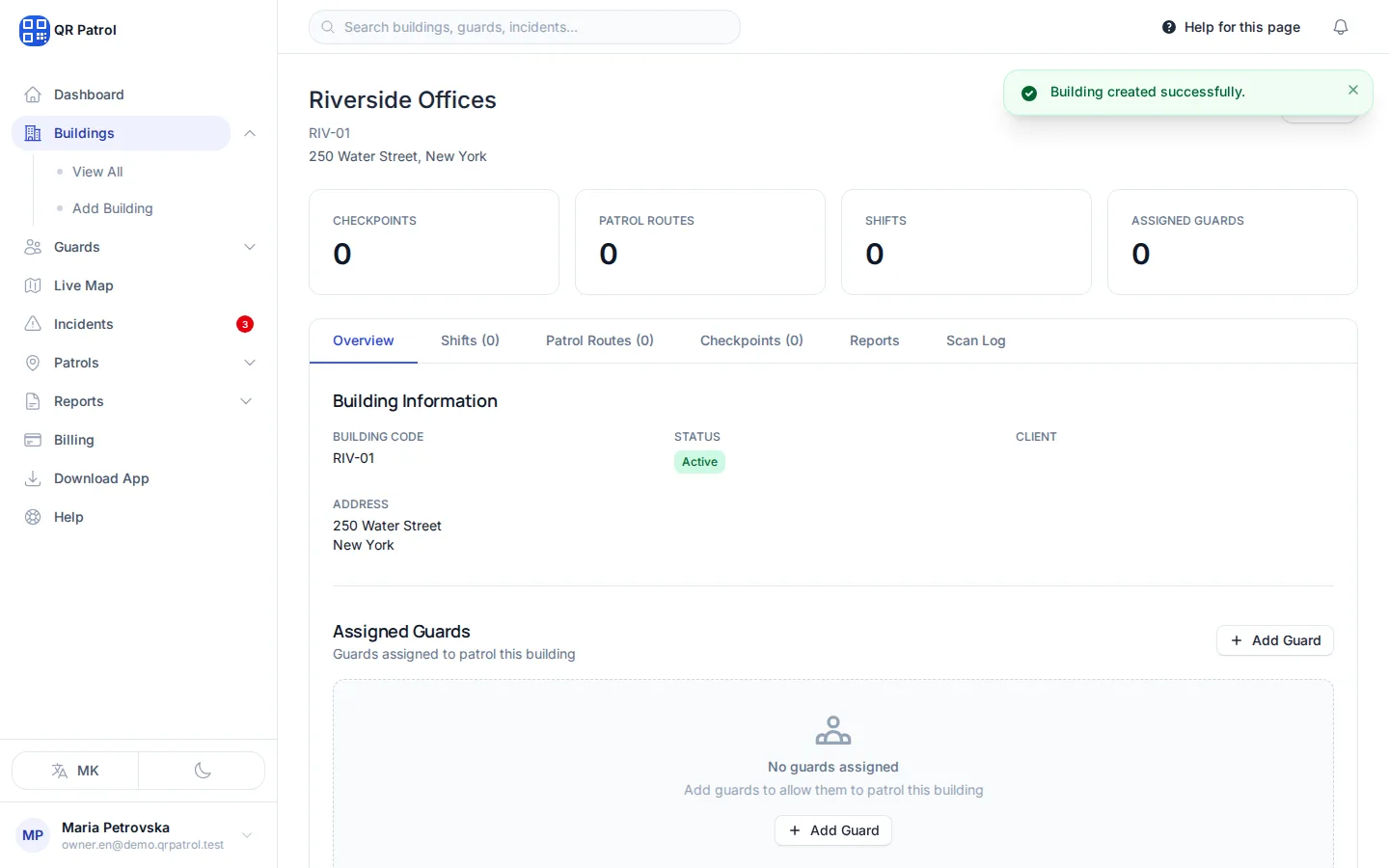Screen dimensions: 1389x868
Task: Go to the Reports tab
Action: (875, 340)
